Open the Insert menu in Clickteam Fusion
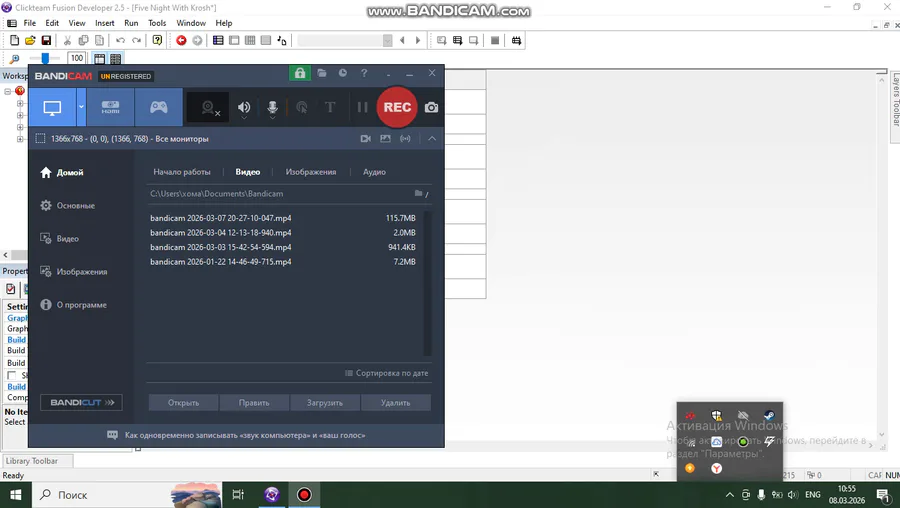 pyautogui.click(x=104, y=23)
